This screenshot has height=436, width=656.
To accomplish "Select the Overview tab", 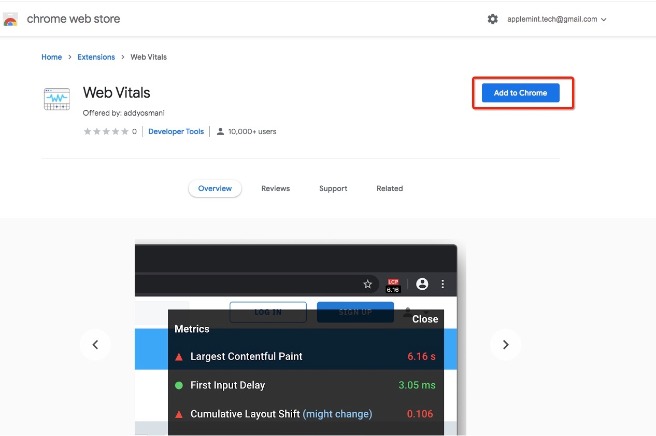I will tap(215, 188).
